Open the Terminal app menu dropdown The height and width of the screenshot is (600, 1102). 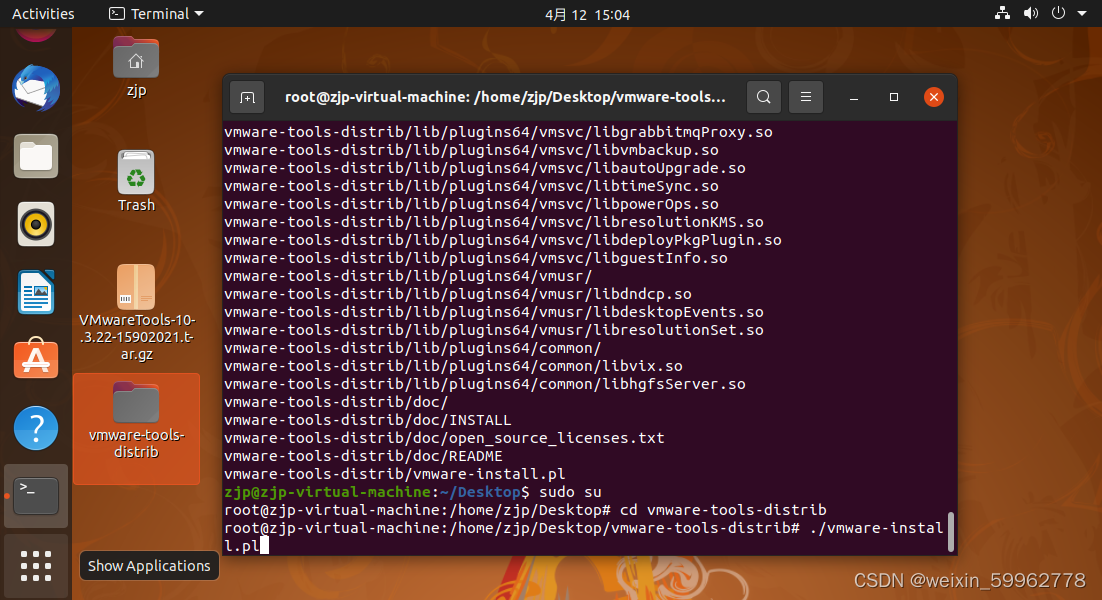[156, 13]
